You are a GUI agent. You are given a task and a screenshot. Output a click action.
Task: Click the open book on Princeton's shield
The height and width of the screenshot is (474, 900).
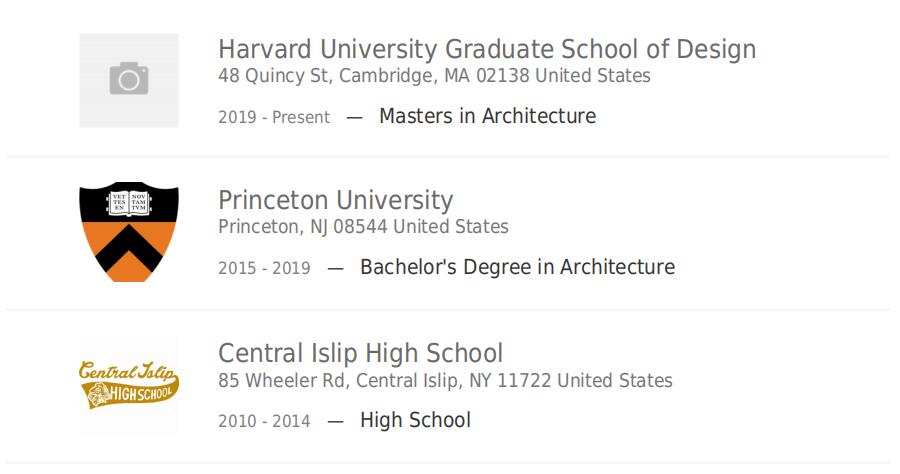[129, 203]
